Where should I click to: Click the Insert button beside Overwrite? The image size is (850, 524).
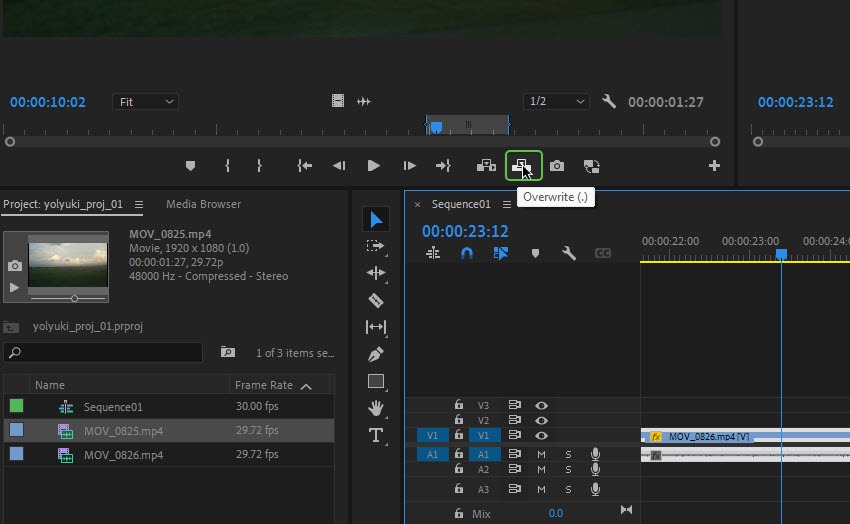pyautogui.click(x=486, y=166)
